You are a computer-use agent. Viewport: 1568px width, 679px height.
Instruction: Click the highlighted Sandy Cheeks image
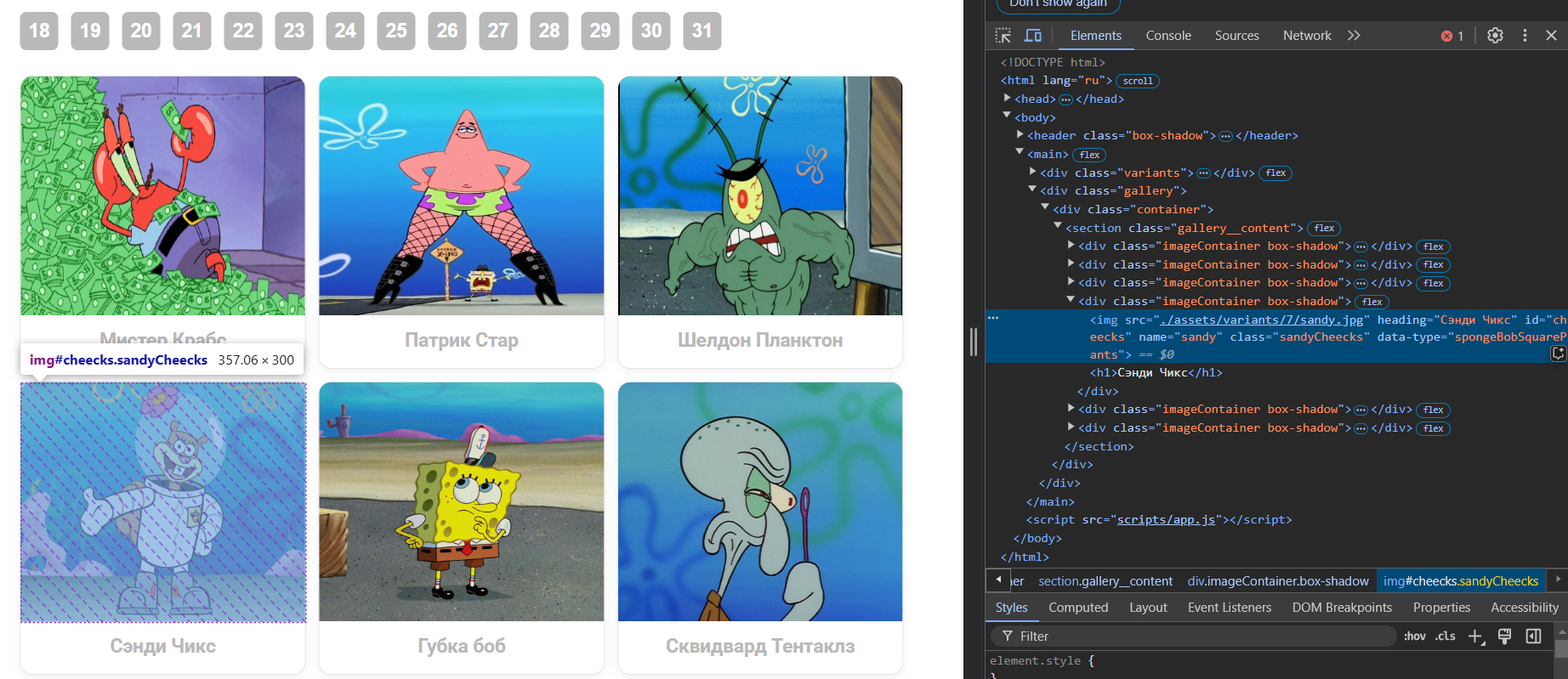point(163,502)
